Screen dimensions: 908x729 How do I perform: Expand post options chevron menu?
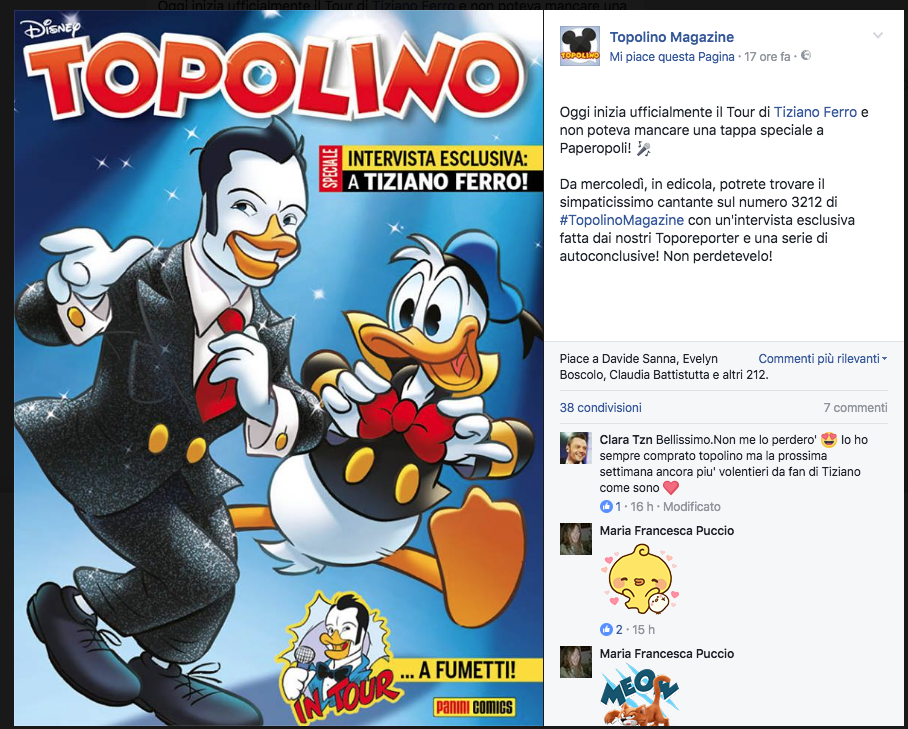pyautogui.click(x=878, y=35)
